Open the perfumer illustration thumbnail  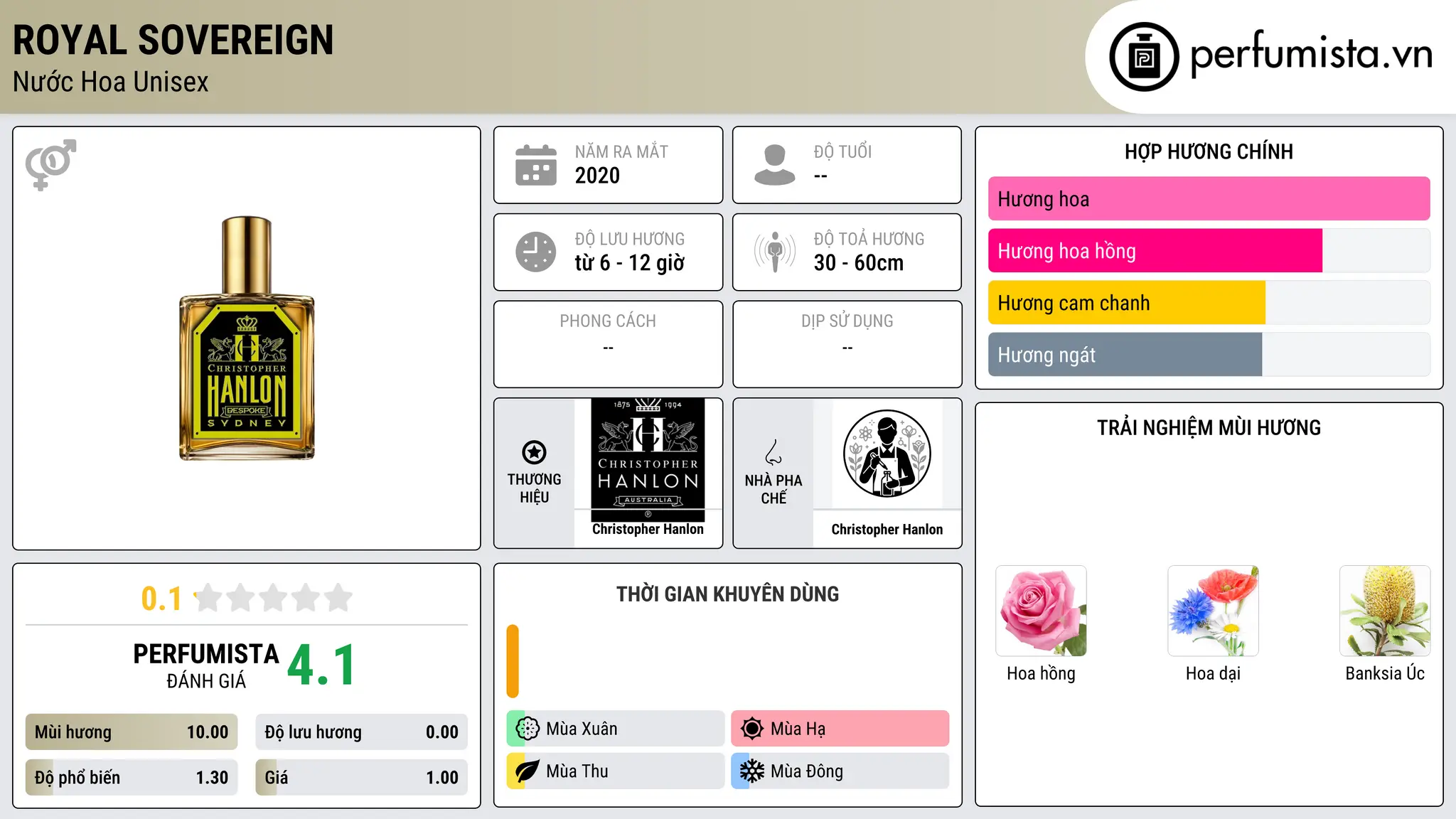(887, 454)
